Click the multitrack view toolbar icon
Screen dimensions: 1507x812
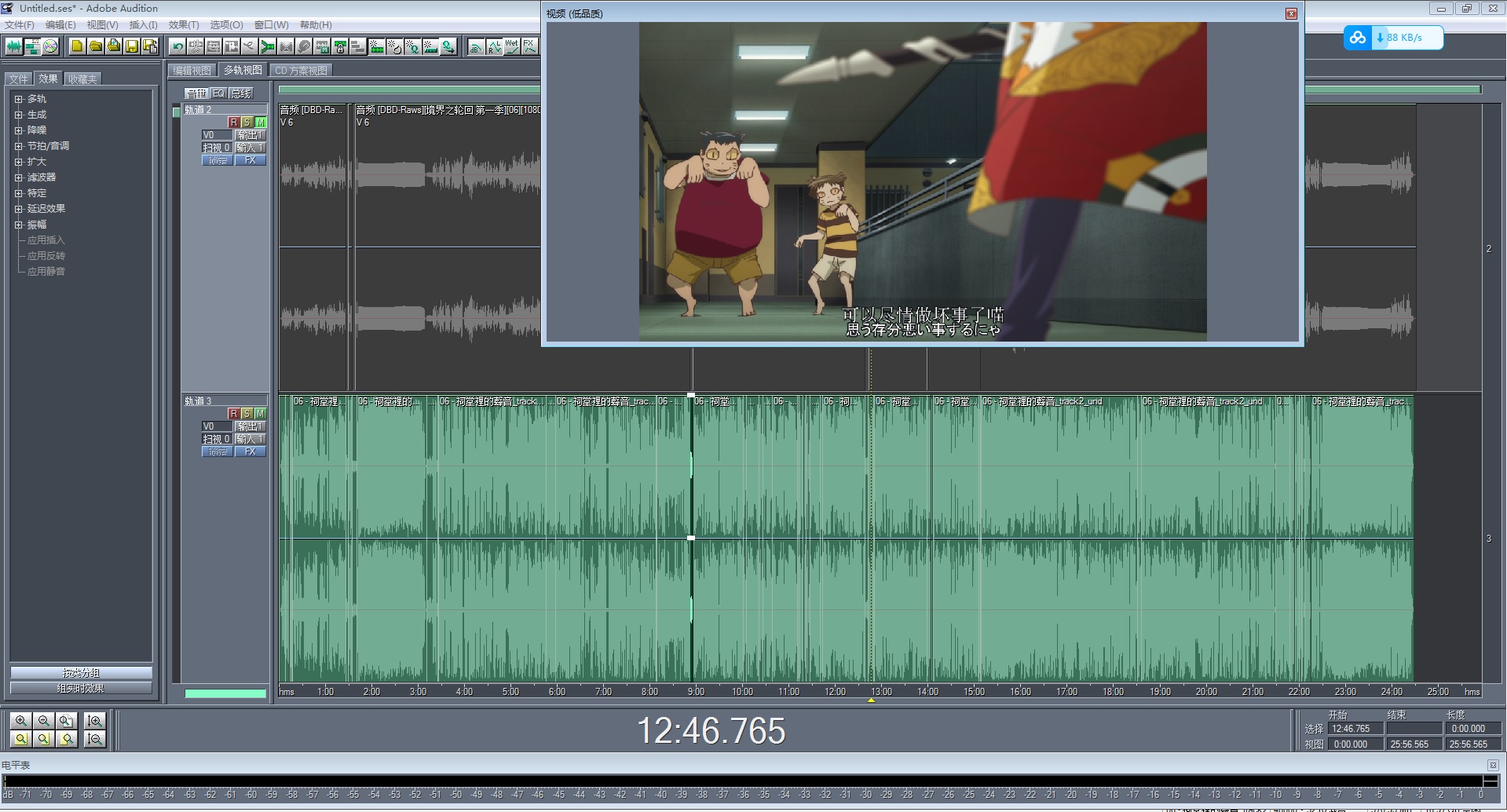(32, 46)
